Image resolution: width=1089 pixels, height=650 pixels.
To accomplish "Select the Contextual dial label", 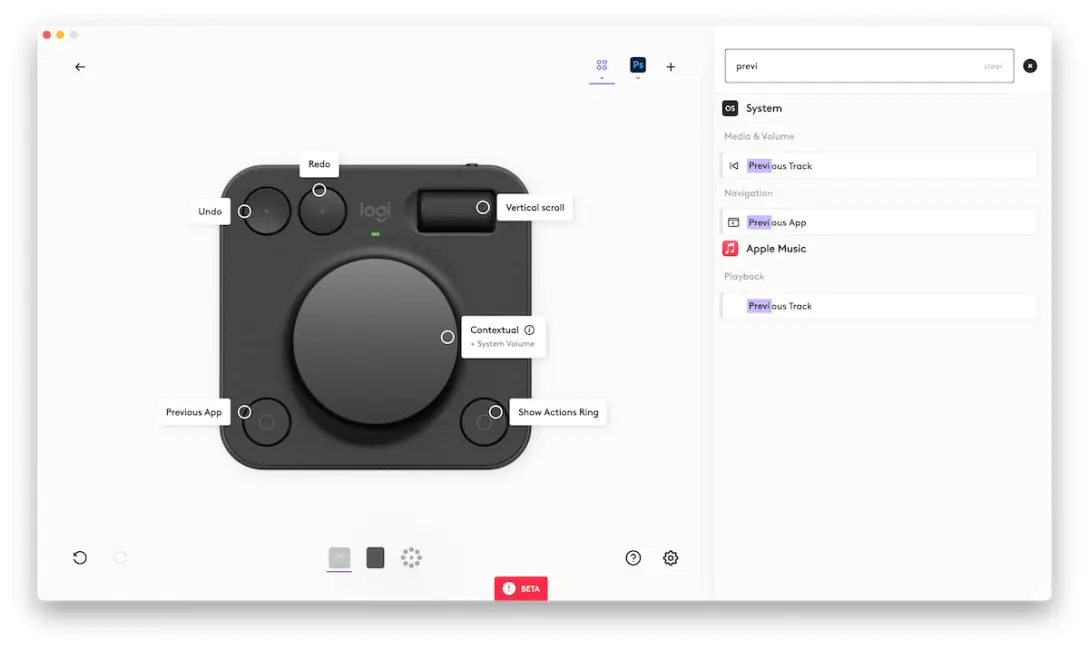I will (504, 337).
